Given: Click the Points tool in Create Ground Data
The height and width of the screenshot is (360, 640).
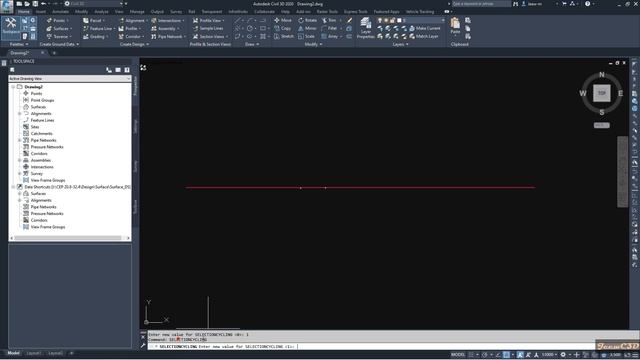Looking at the screenshot, I should [x=57, y=20].
